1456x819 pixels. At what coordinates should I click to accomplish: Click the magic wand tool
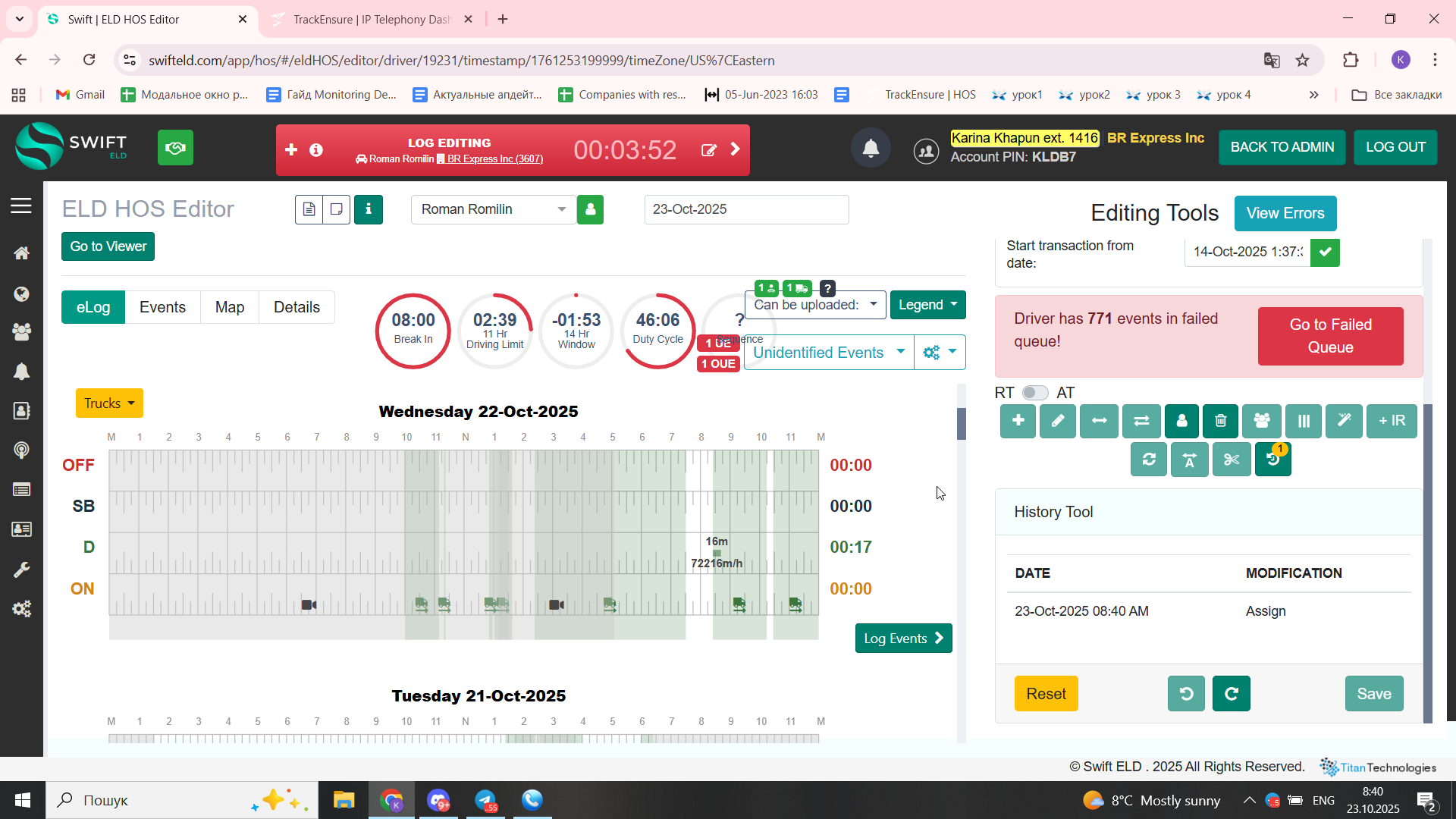point(1344,421)
